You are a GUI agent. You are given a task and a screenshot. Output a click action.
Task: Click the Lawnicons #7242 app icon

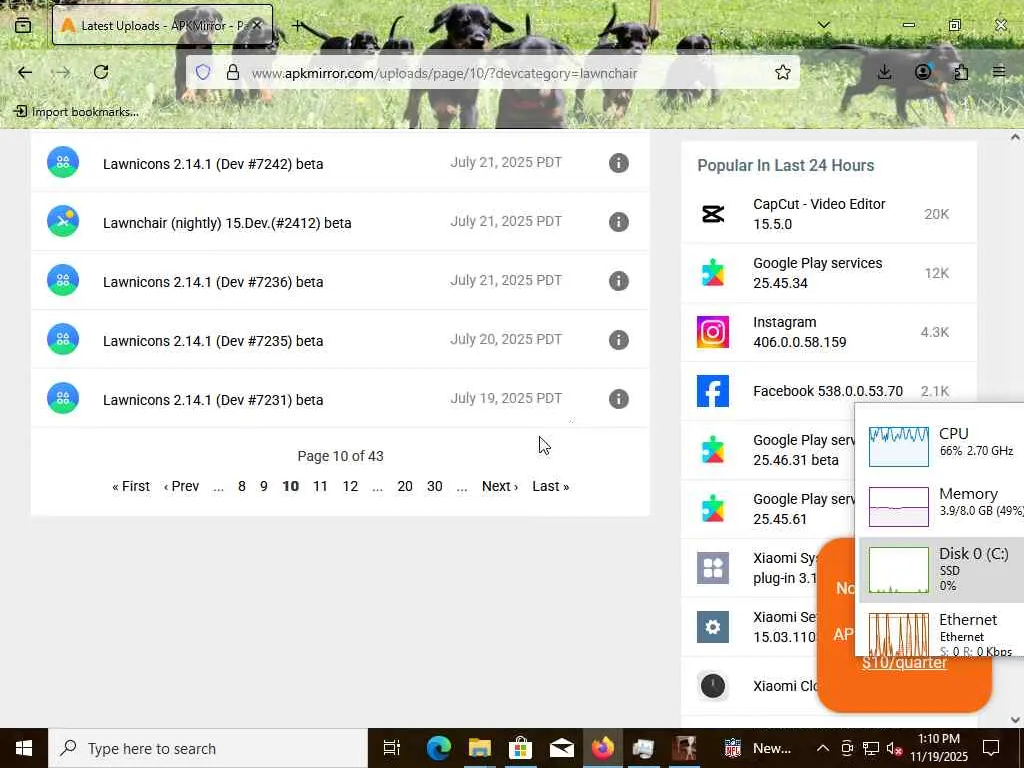point(63,163)
